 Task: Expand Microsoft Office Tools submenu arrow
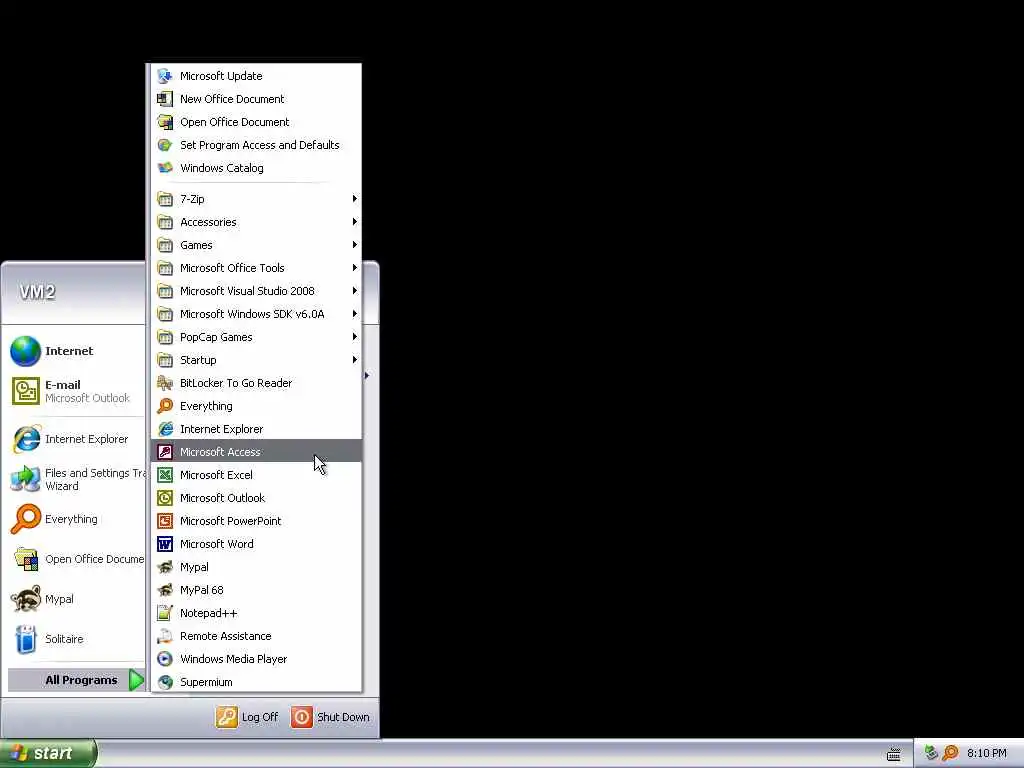(355, 268)
